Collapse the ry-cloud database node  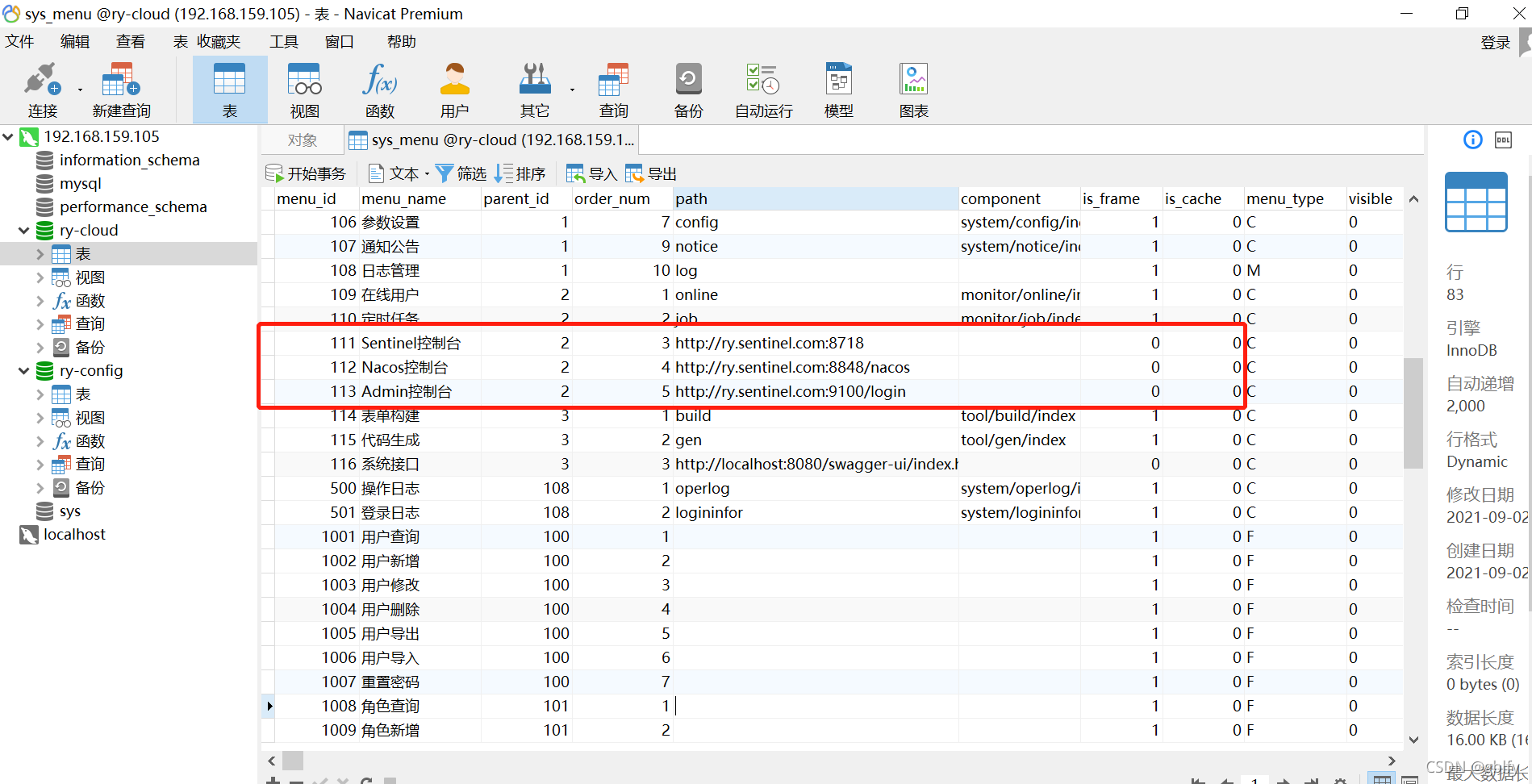[x=24, y=231]
